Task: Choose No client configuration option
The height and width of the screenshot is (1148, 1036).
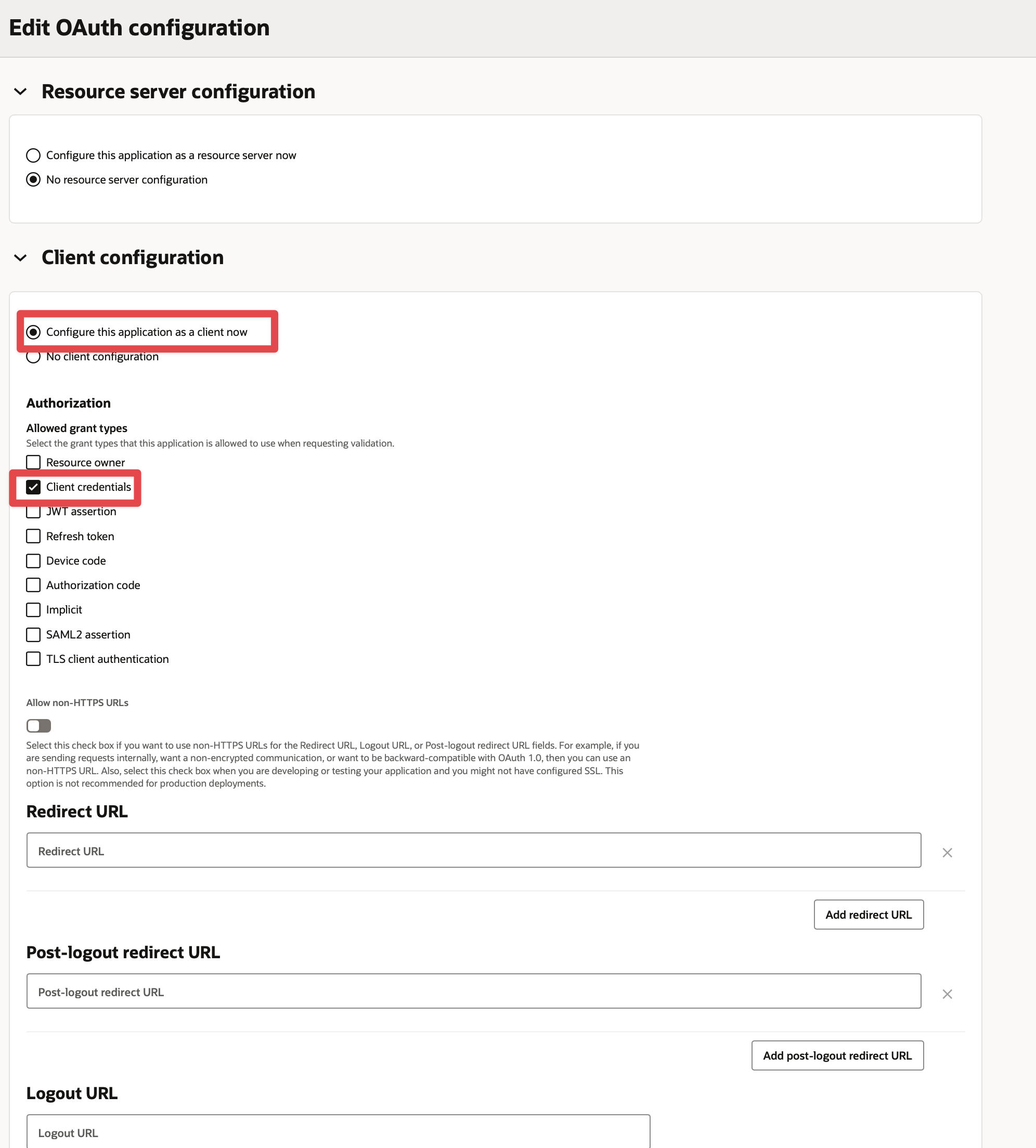Action: pos(34,357)
